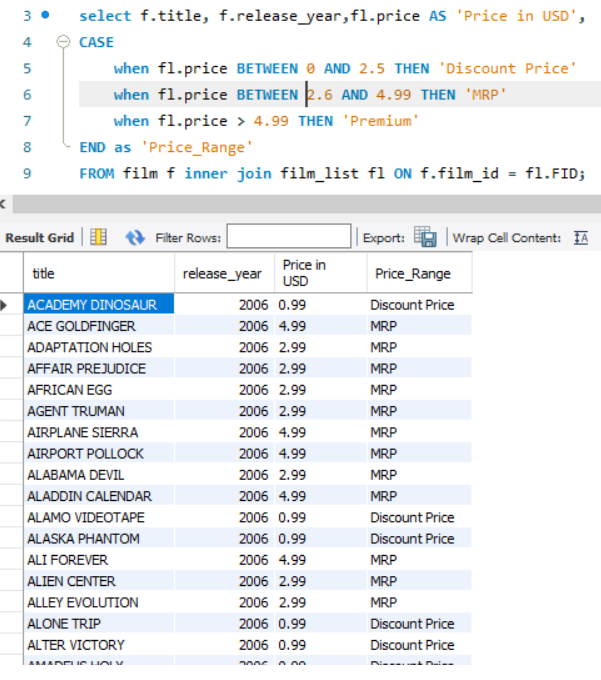Click 'Price in USD' alias on line 3

[516, 16]
